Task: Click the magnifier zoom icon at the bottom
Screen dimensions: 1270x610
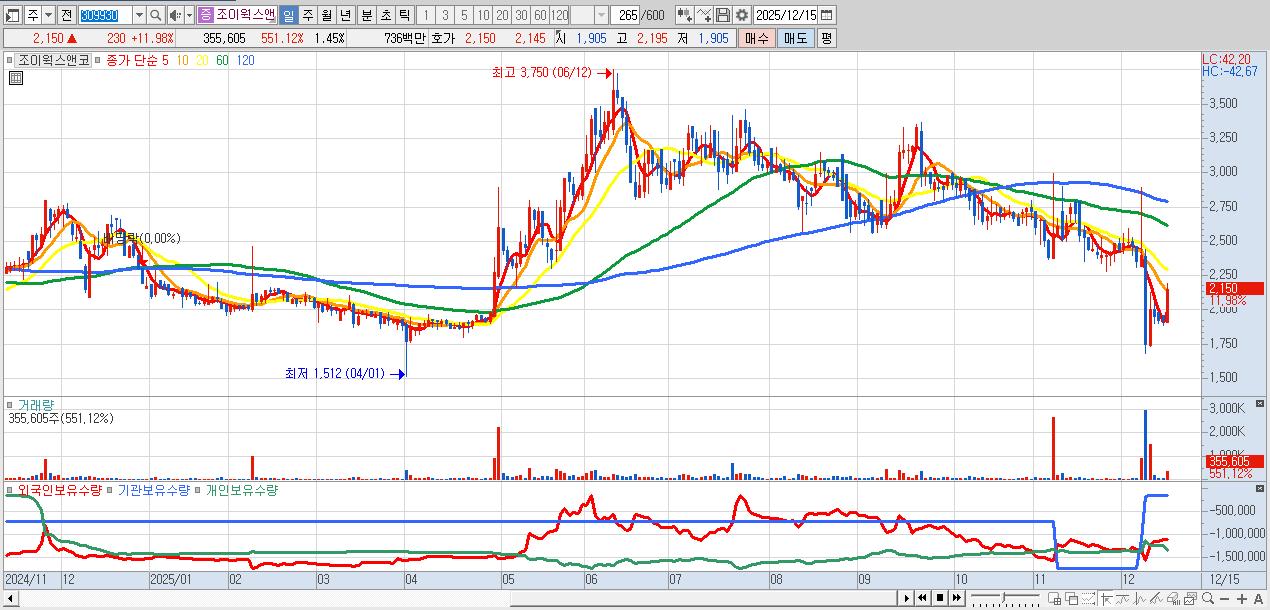Action: [1208, 598]
